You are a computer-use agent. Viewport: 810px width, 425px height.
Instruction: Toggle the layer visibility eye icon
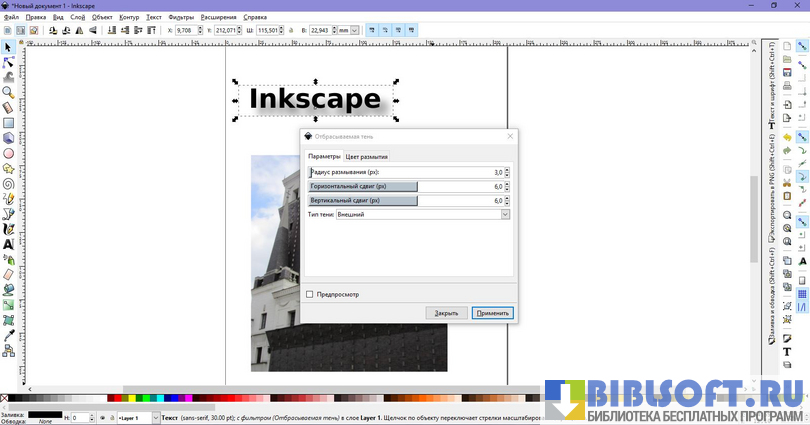tap(100, 418)
